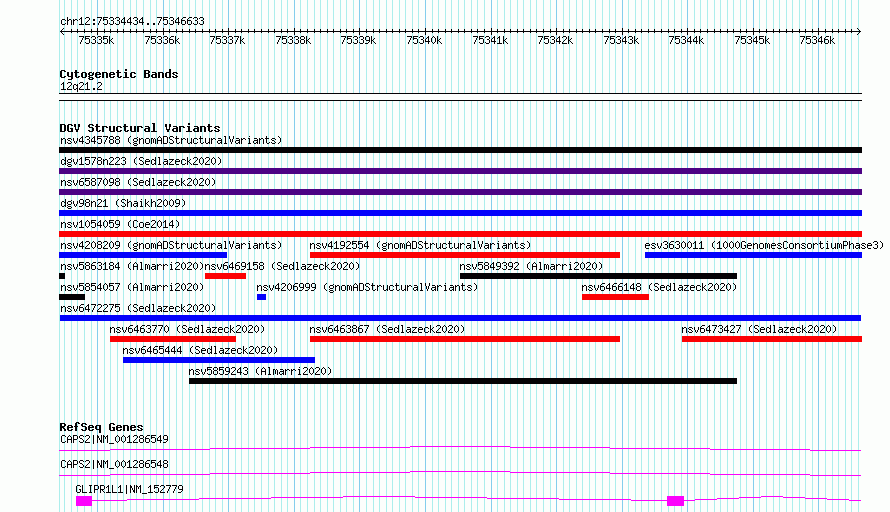Select the nsv4208209 gnomAD variant label
This screenshot has width=890, height=512.
click(171, 245)
